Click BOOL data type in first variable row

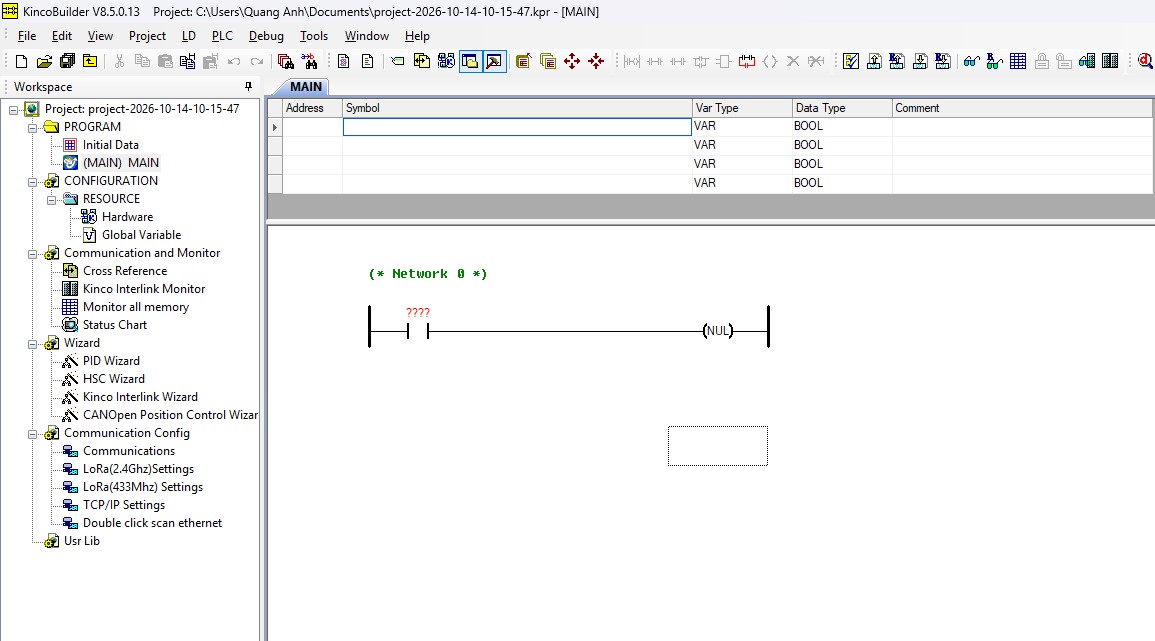click(842, 126)
